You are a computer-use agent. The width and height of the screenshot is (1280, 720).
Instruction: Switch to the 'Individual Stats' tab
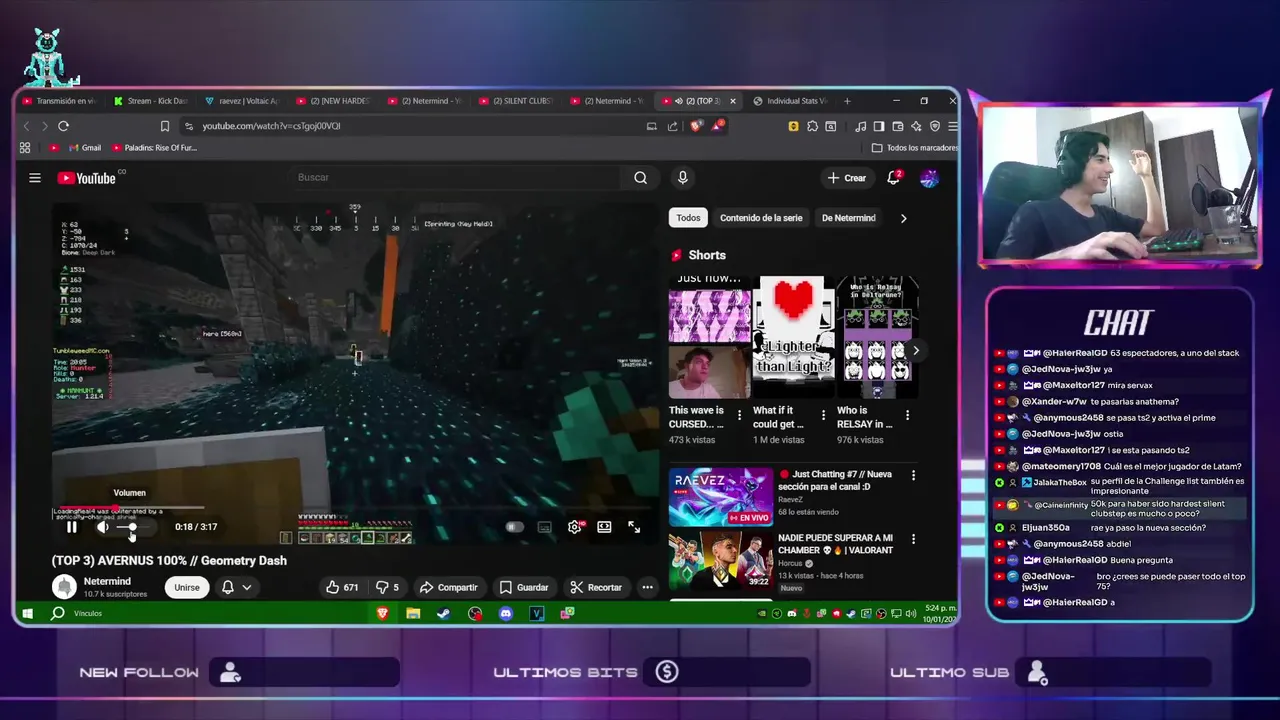click(x=790, y=101)
